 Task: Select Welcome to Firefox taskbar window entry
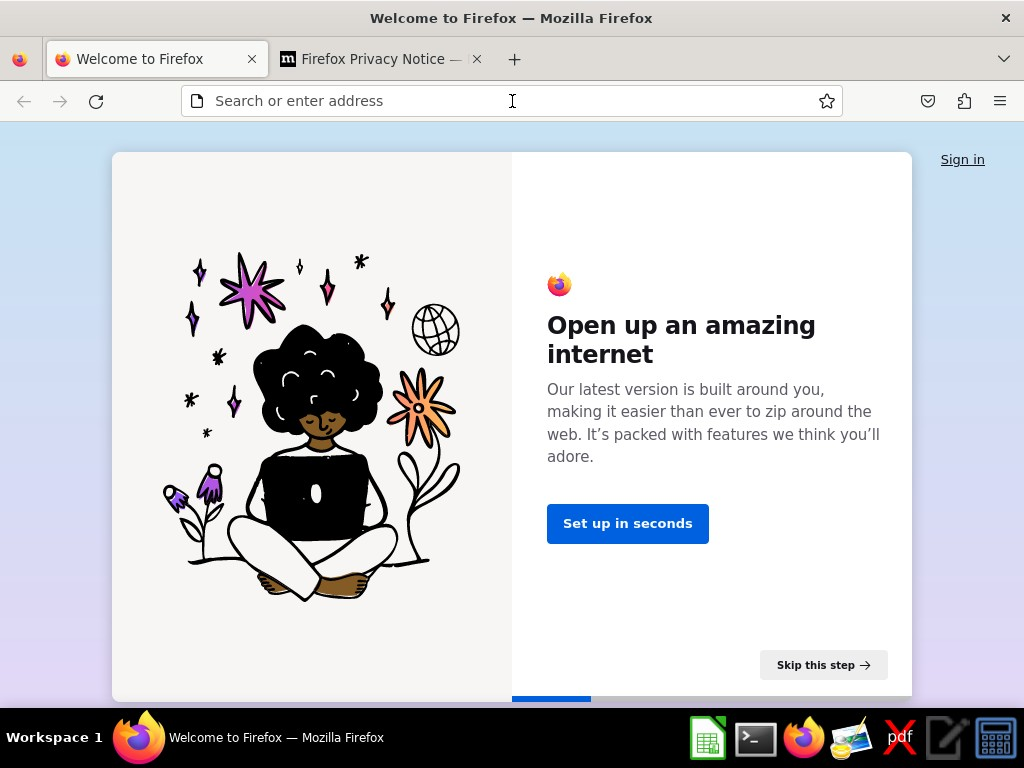[248, 738]
